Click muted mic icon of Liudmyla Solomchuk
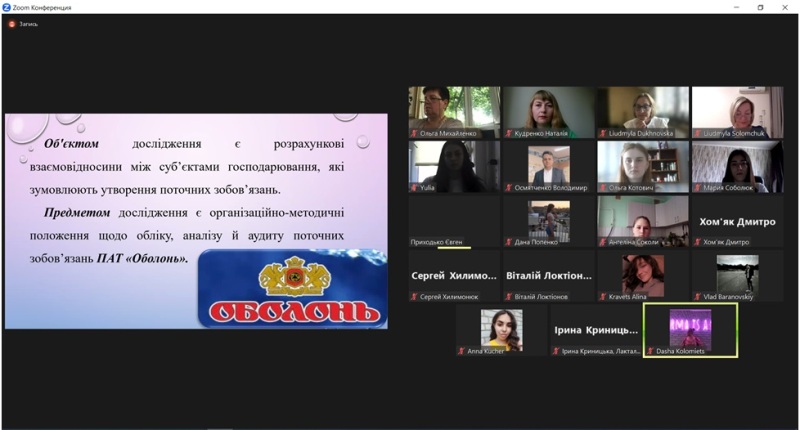The image size is (800, 430). pos(697,133)
